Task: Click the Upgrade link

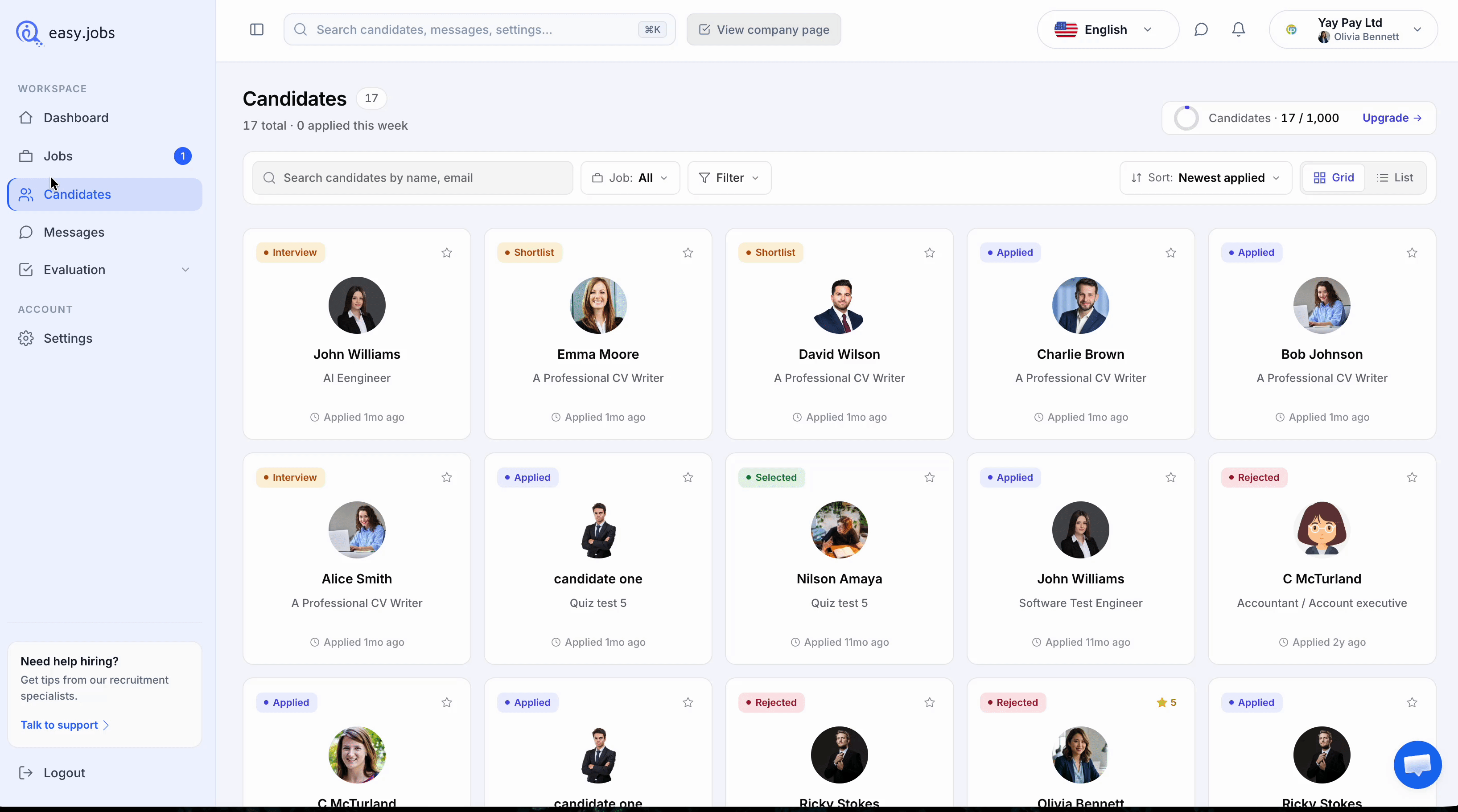Action: (1392, 118)
